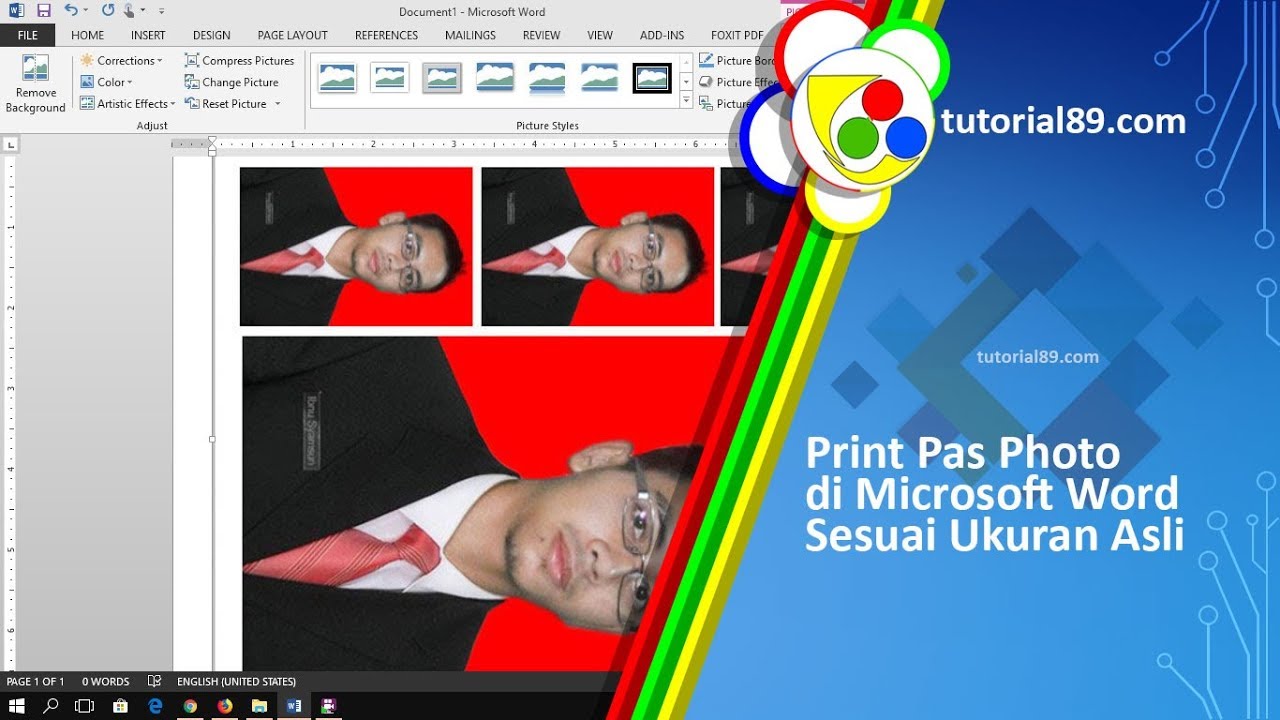Click 0 WORDS word count in status bar
Viewport: 1280px width, 720px height.
106,681
